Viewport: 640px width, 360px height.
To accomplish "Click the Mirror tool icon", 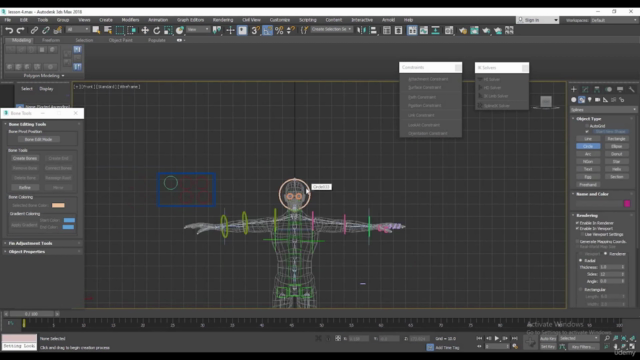I will coord(361,30).
